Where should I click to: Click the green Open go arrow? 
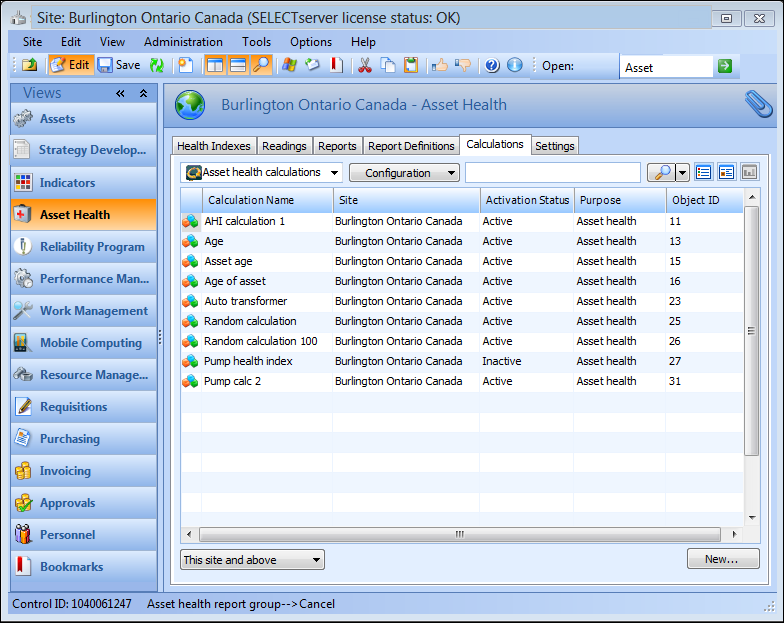[x=724, y=66]
